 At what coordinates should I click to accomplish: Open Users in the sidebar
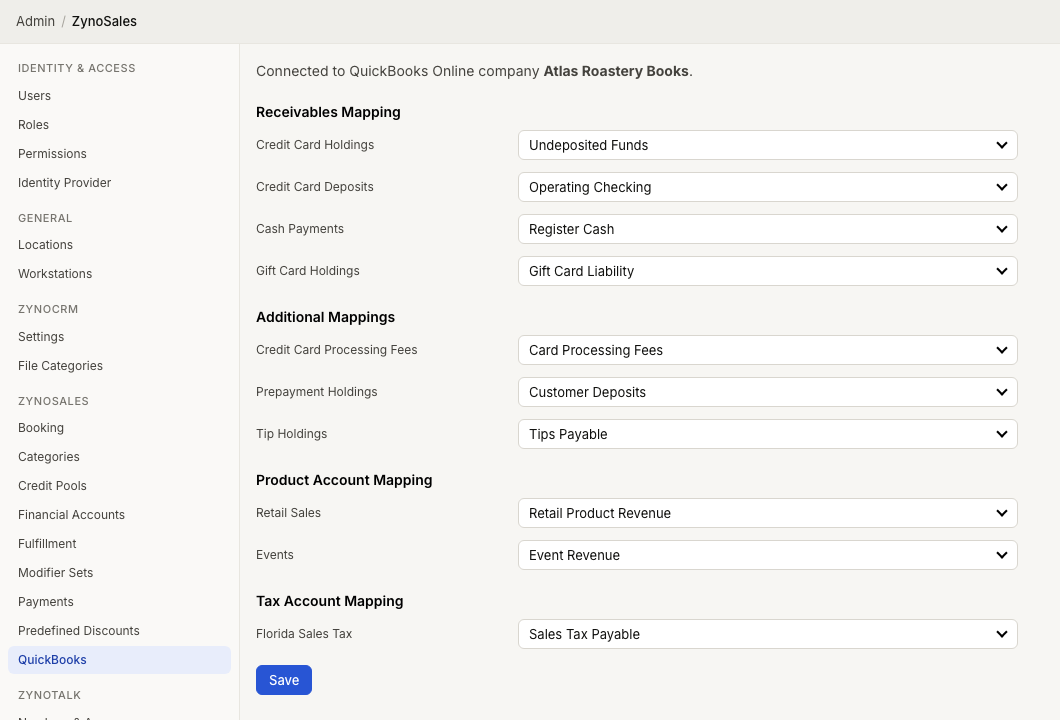click(x=34, y=96)
